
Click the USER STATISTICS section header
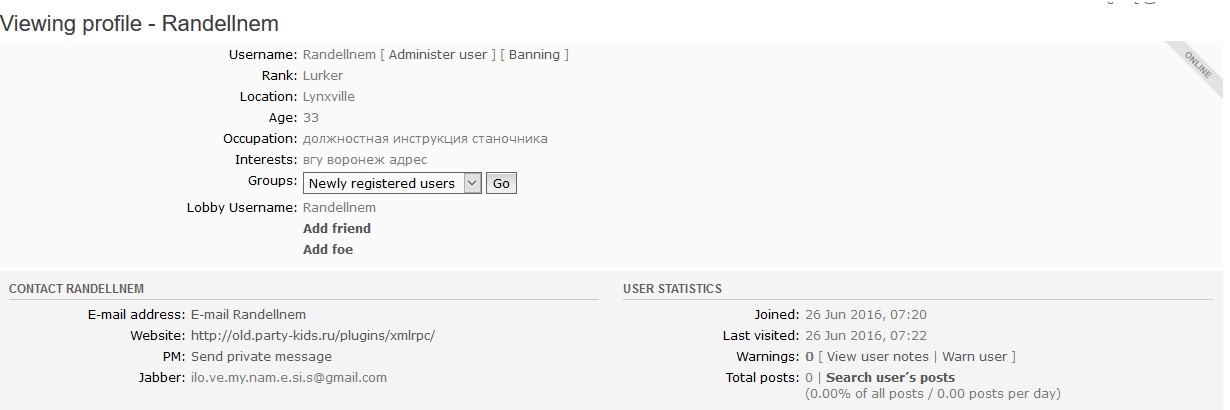(672, 289)
